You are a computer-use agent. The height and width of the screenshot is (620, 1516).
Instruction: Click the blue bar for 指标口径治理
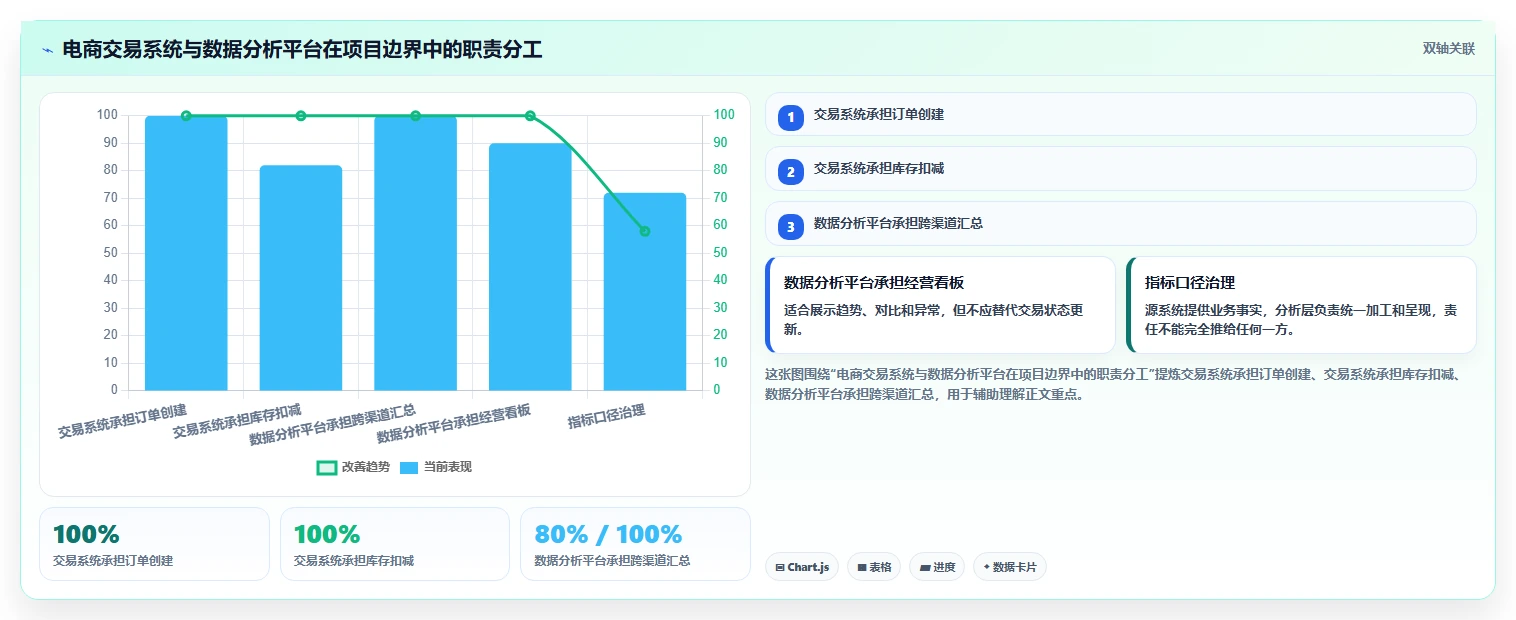[x=645, y=291]
